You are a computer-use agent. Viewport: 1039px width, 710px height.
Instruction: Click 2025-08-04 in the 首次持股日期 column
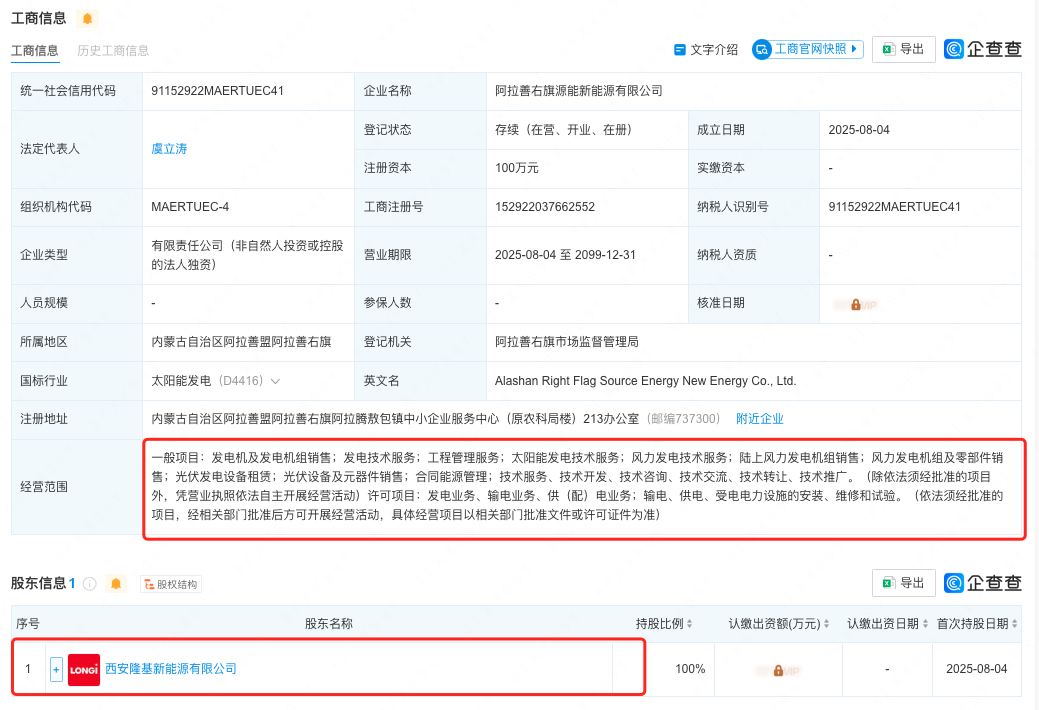click(977, 670)
